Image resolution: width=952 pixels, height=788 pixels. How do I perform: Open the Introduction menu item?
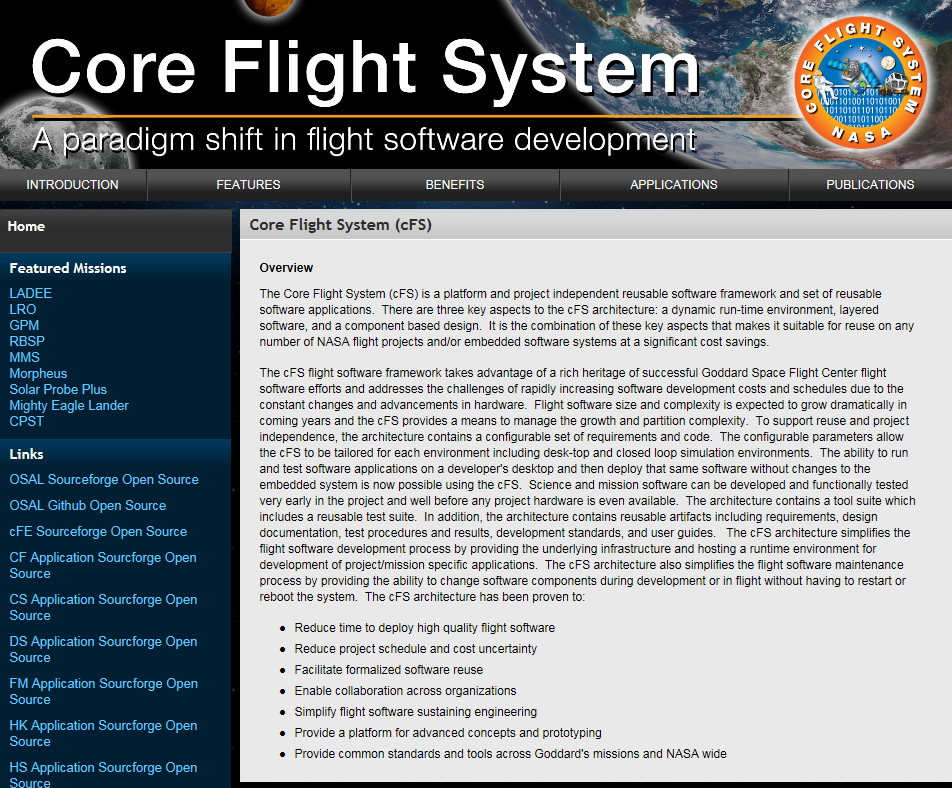72,185
